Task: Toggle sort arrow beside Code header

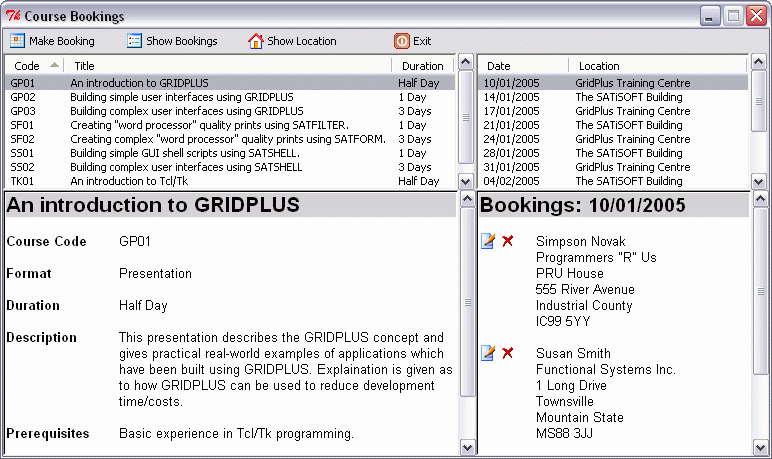Action: point(54,65)
